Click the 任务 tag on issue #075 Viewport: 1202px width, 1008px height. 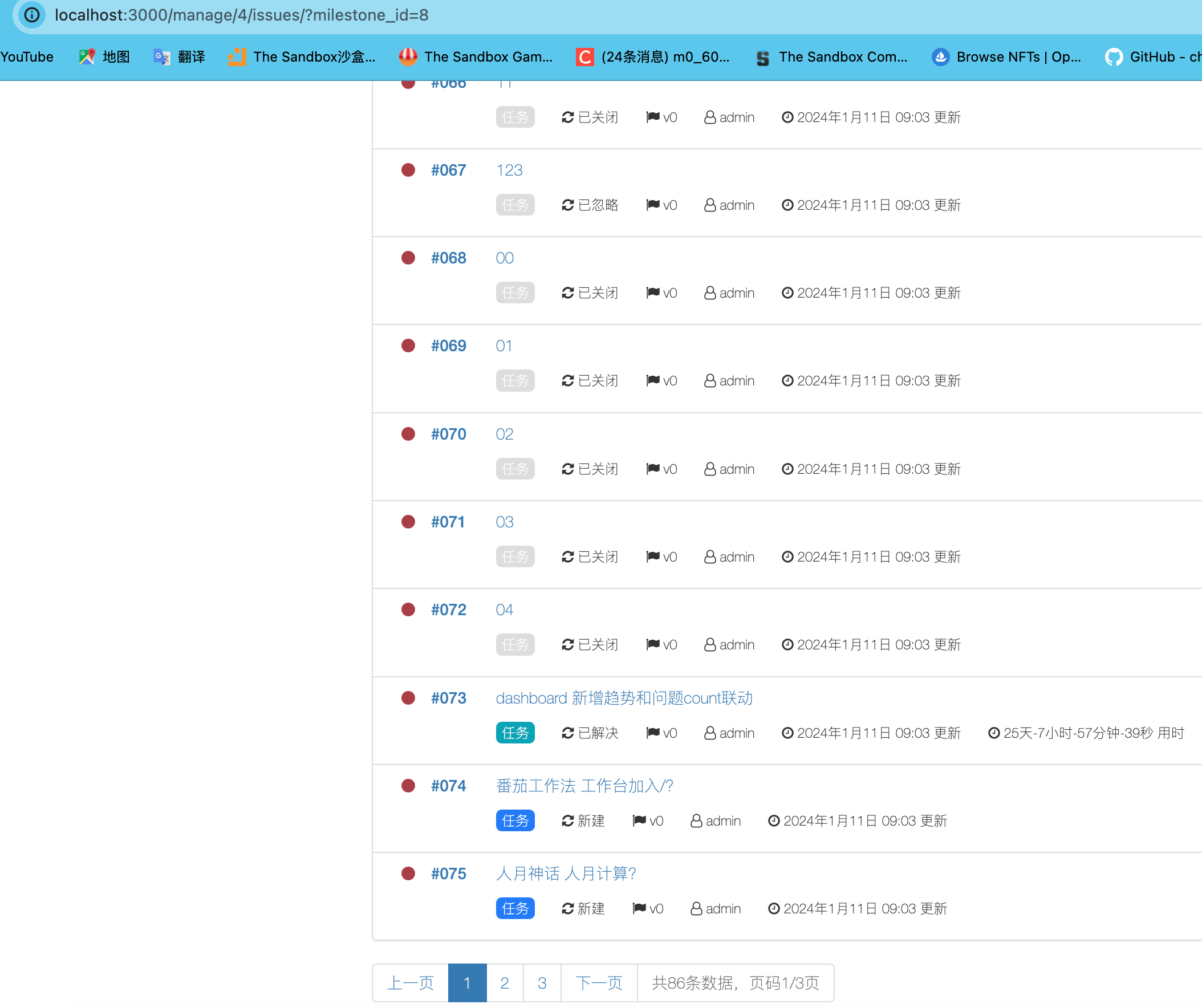click(515, 908)
